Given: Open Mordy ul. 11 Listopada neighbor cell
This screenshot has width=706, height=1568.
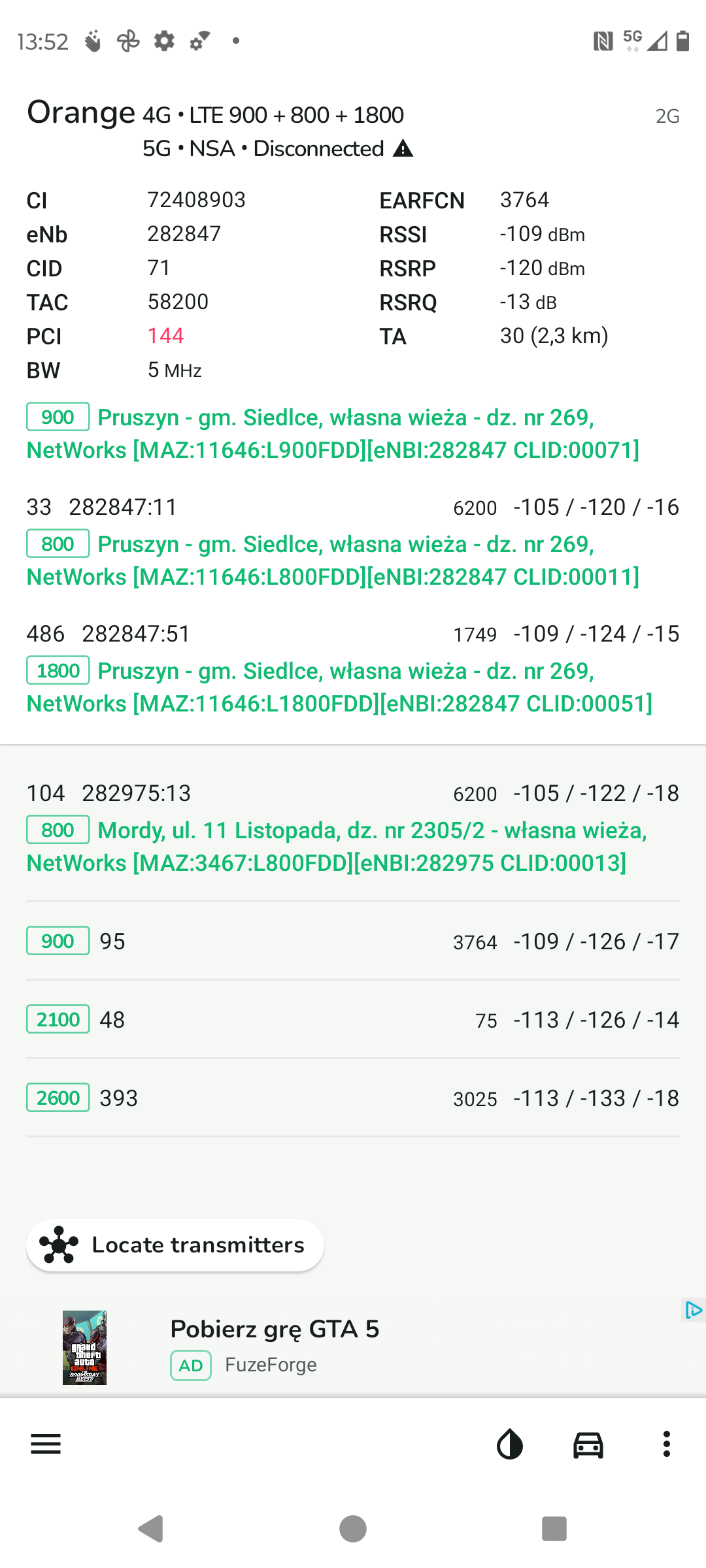Looking at the screenshot, I should (x=353, y=830).
